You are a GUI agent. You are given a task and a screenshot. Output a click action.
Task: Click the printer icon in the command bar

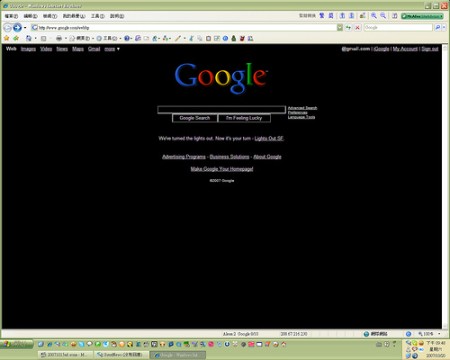click(x=59, y=39)
